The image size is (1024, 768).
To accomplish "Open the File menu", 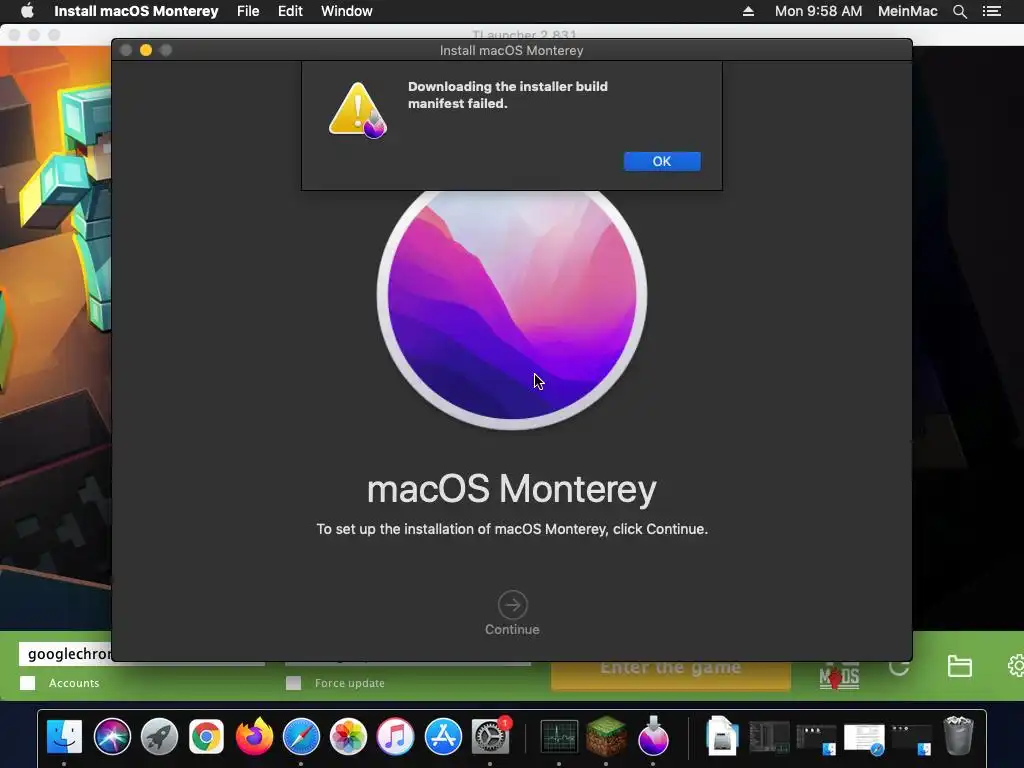I will click(x=248, y=11).
